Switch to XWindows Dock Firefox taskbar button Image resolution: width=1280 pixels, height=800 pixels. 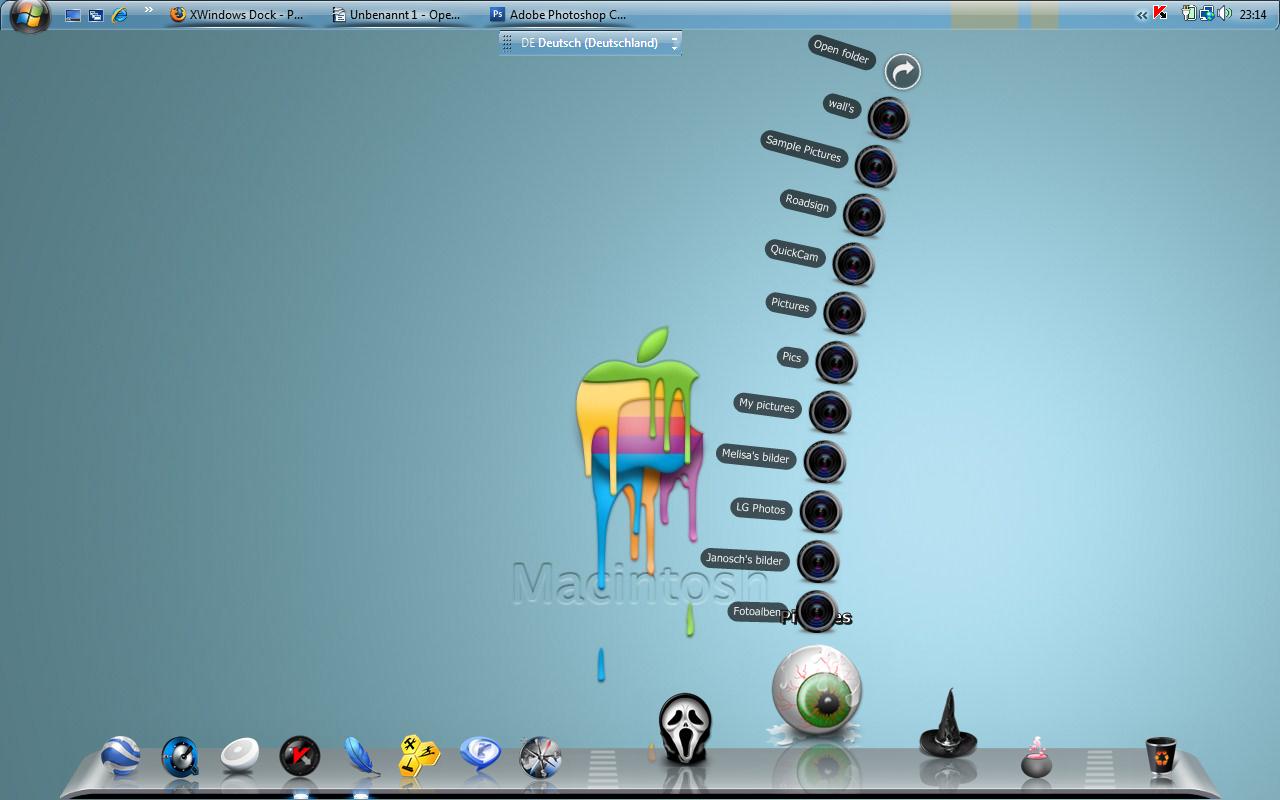pyautogui.click(x=237, y=15)
